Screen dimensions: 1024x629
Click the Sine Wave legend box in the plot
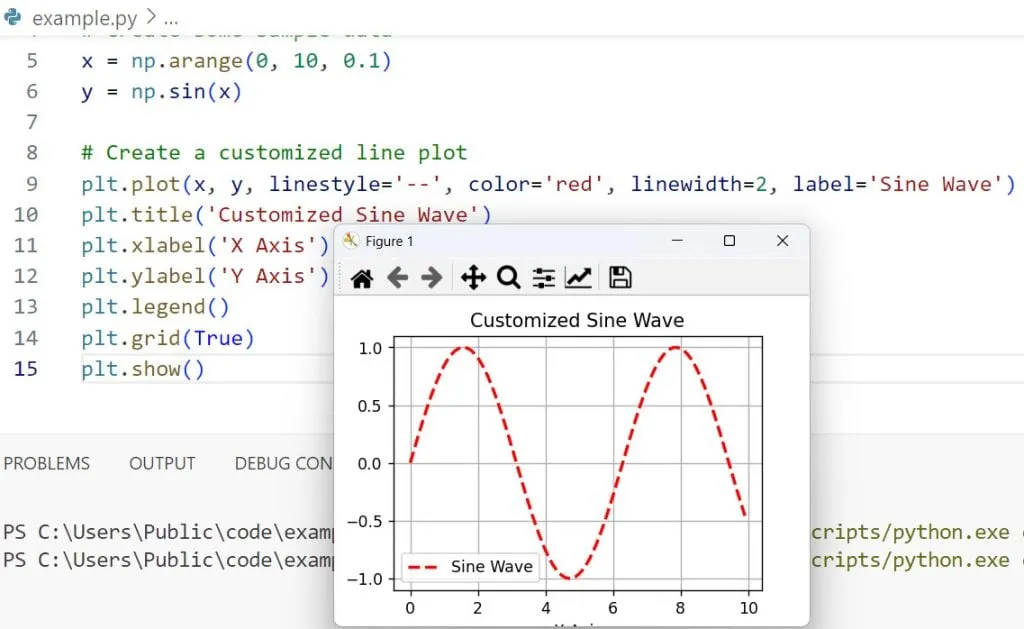[x=470, y=566]
